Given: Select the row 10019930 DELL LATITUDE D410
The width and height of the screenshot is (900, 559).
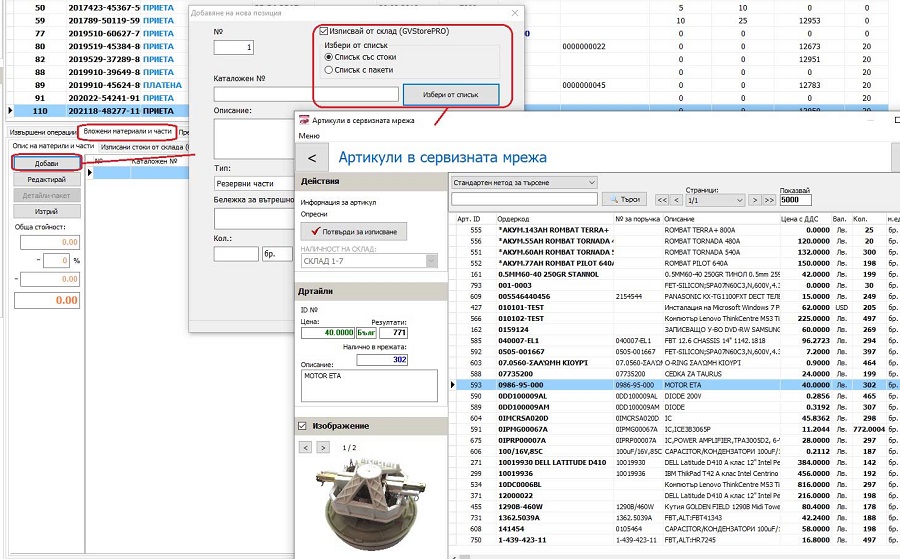Looking at the screenshot, I should pyautogui.click(x=674, y=462).
